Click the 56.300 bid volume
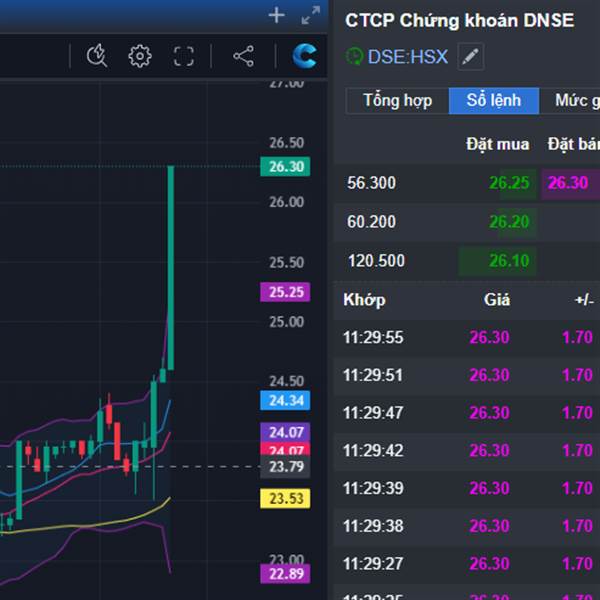The width and height of the screenshot is (600, 600). point(371,183)
